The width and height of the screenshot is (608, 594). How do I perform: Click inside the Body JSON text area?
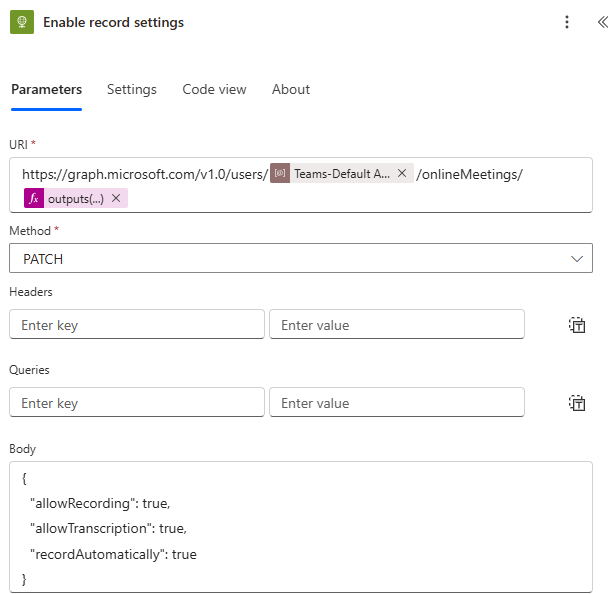pos(300,527)
